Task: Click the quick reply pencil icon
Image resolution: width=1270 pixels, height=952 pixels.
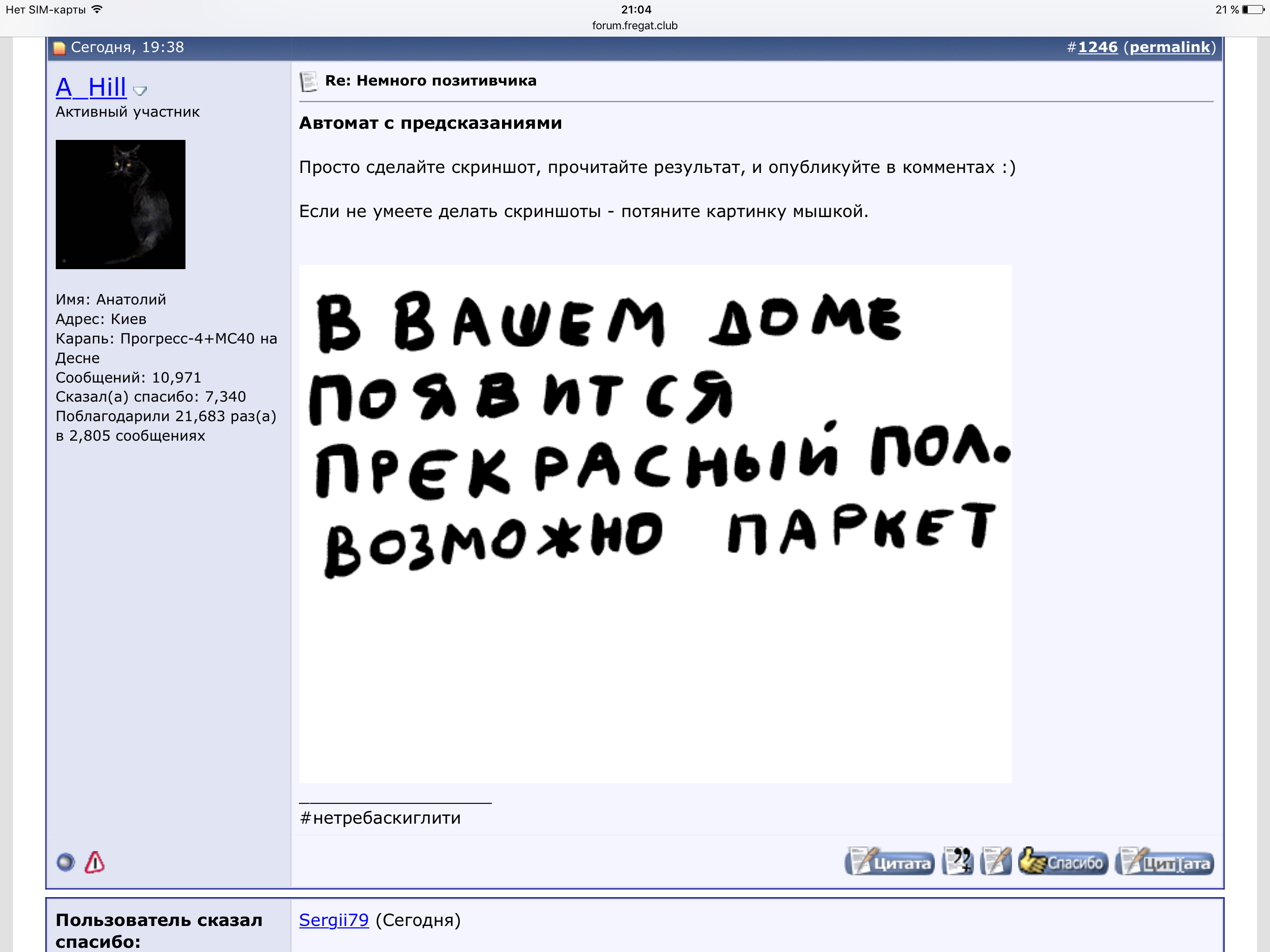Action: 996,862
